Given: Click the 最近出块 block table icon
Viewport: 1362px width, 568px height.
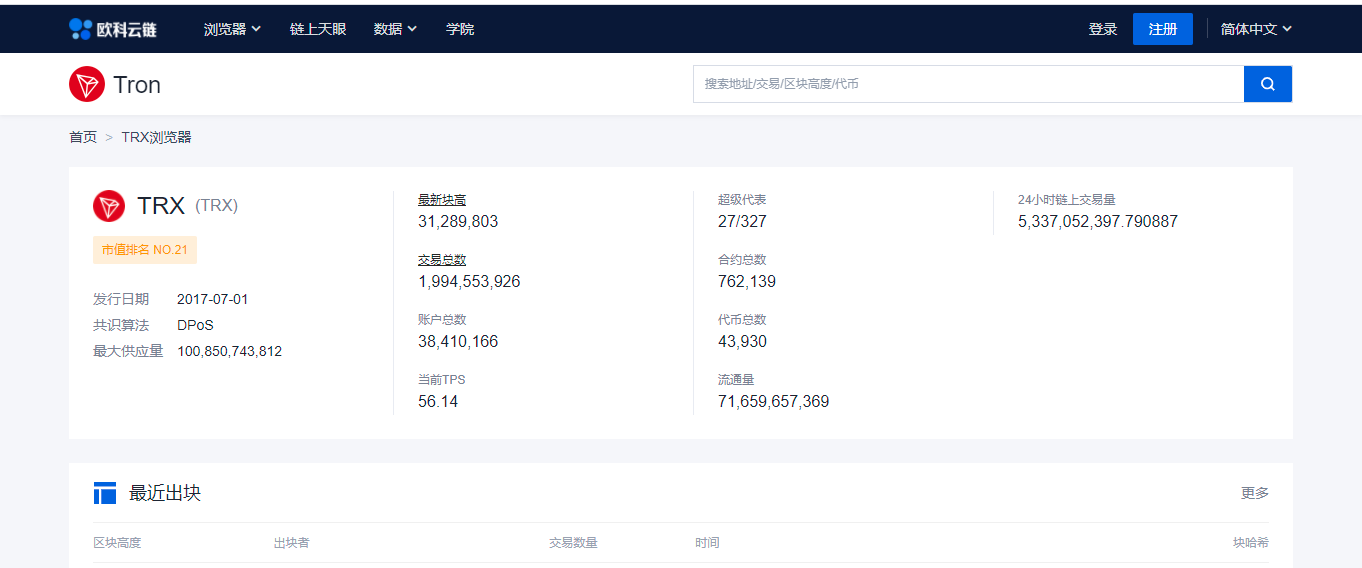Looking at the screenshot, I should coord(105,493).
